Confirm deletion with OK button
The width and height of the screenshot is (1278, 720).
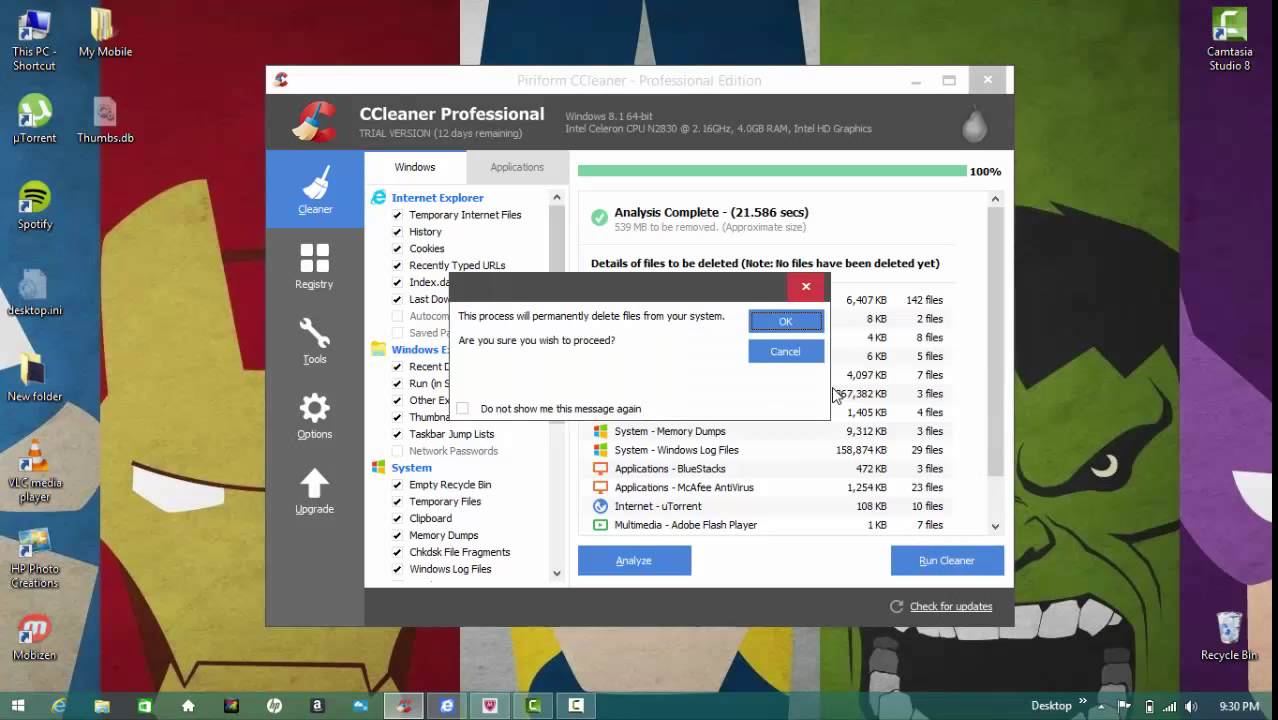click(786, 321)
